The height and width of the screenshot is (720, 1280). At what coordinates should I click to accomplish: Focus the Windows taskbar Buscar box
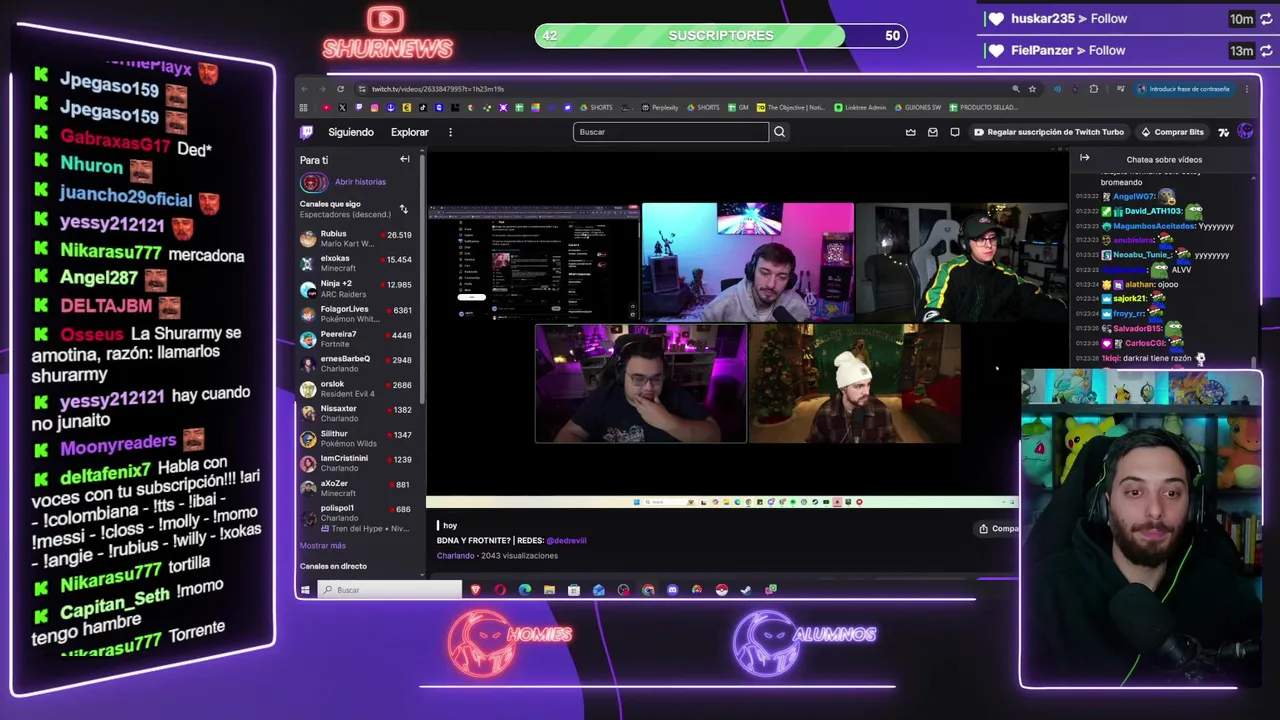pos(390,590)
